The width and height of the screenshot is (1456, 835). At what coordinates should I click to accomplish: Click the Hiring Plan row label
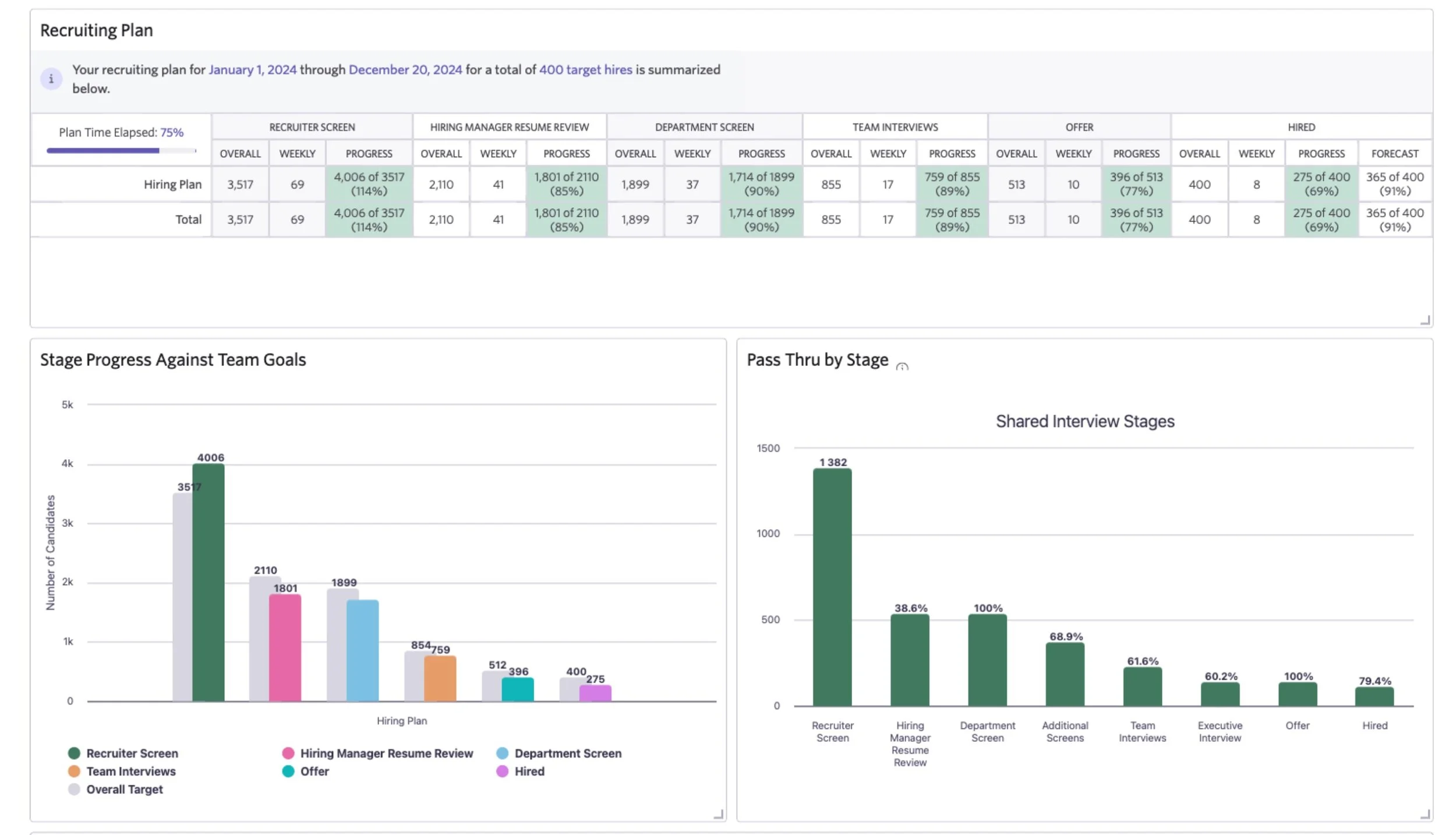(172, 184)
